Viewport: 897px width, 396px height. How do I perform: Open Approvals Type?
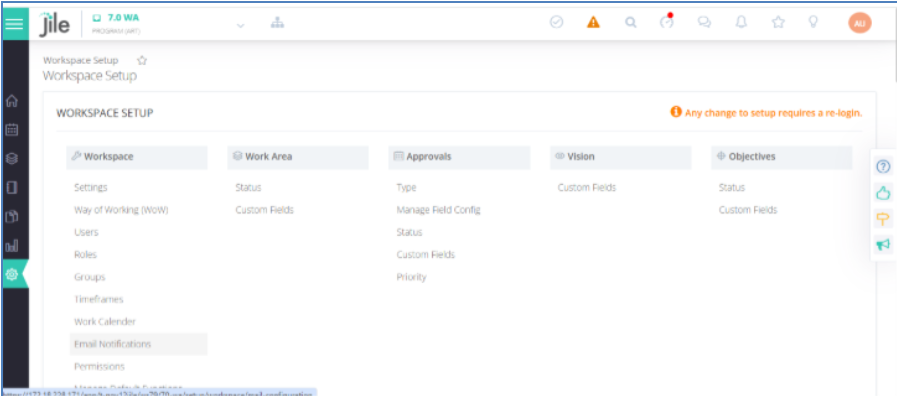pos(406,188)
